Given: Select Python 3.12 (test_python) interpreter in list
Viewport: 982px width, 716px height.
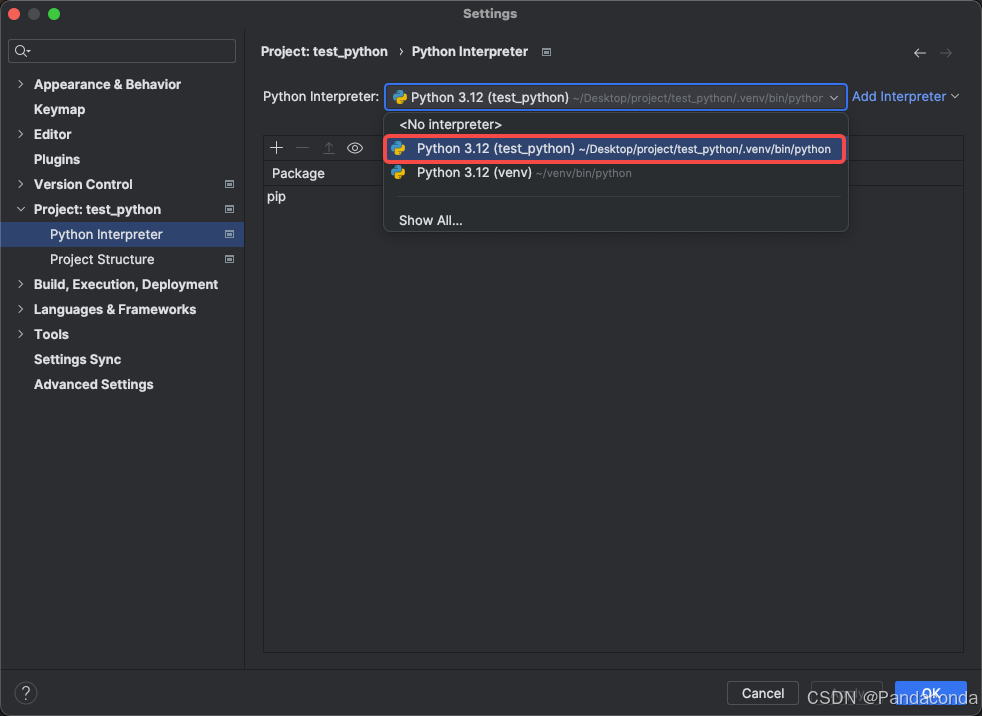Looking at the screenshot, I should [615, 149].
